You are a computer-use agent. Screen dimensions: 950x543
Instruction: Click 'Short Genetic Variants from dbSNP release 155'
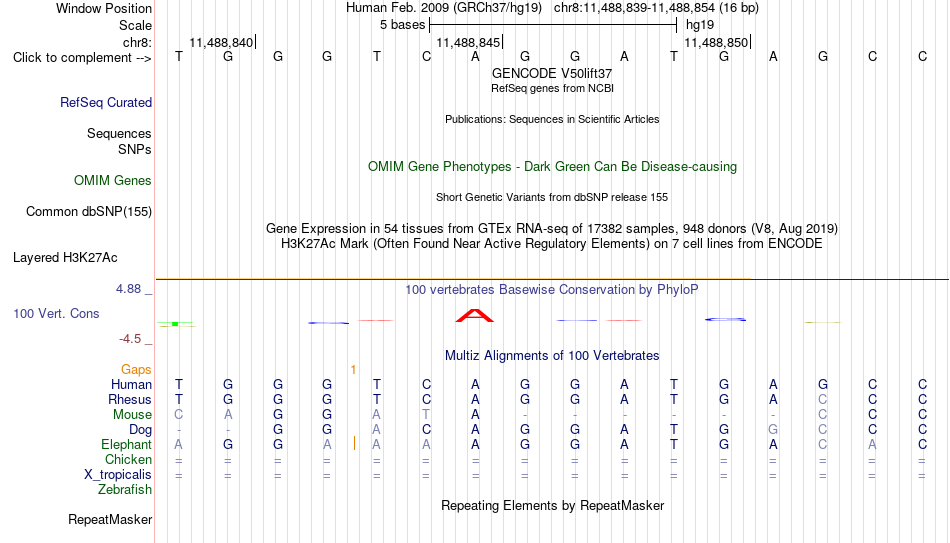tap(552, 198)
